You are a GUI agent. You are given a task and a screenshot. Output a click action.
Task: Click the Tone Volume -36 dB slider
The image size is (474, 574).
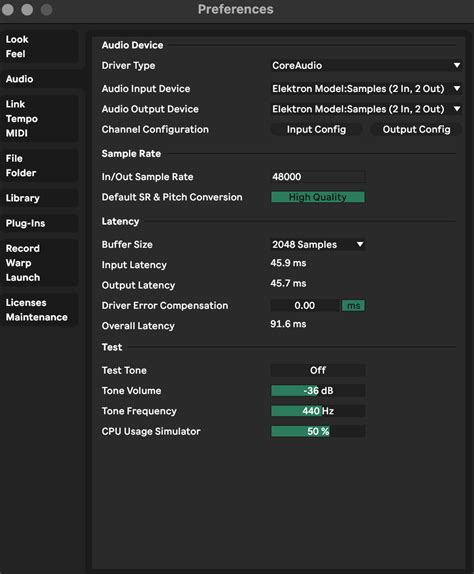(318, 391)
